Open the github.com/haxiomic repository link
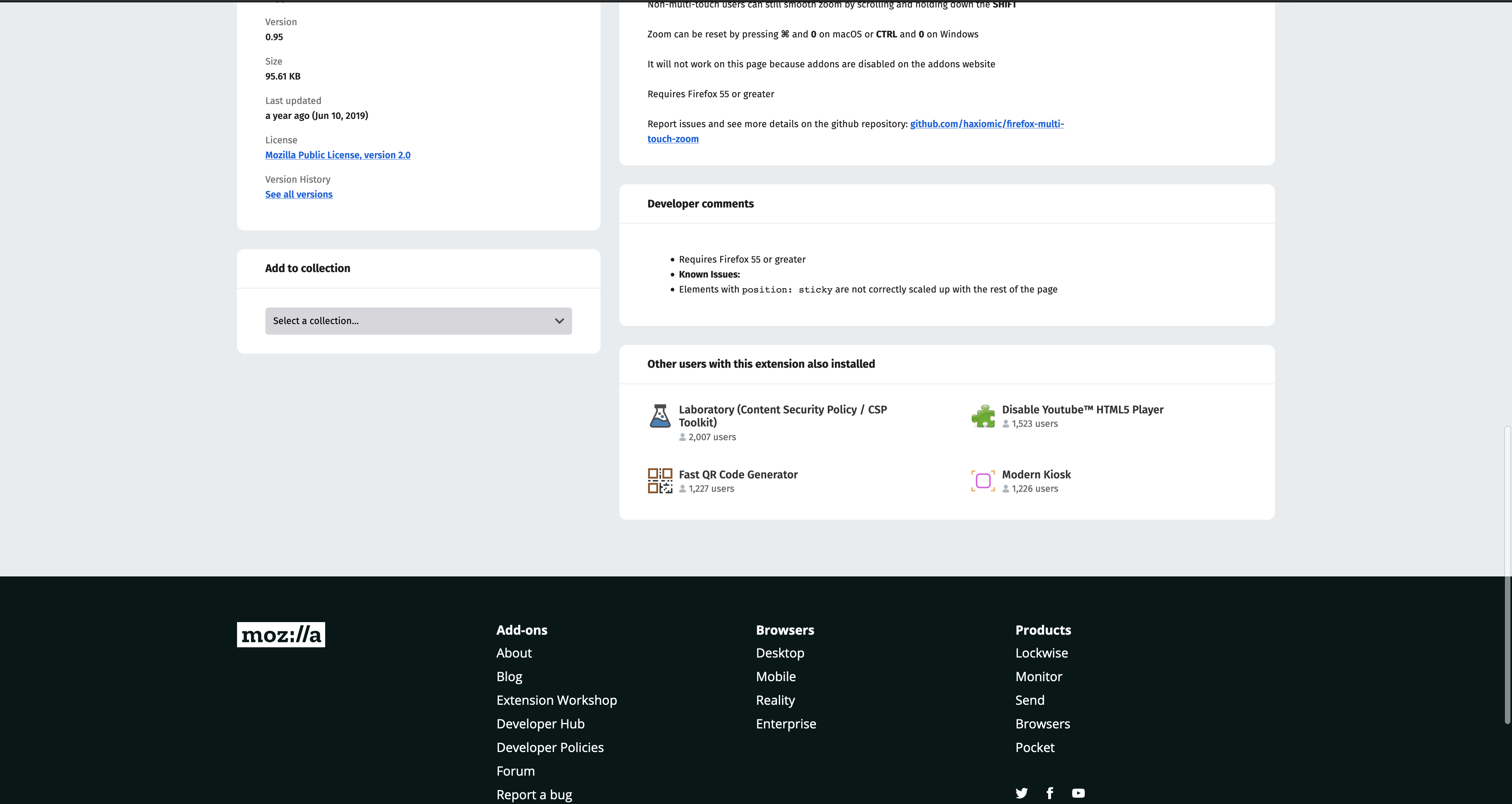 tap(986, 124)
